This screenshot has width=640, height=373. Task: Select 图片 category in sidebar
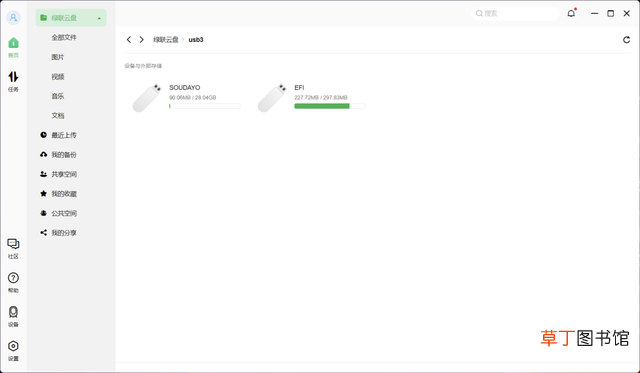click(x=58, y=57)
